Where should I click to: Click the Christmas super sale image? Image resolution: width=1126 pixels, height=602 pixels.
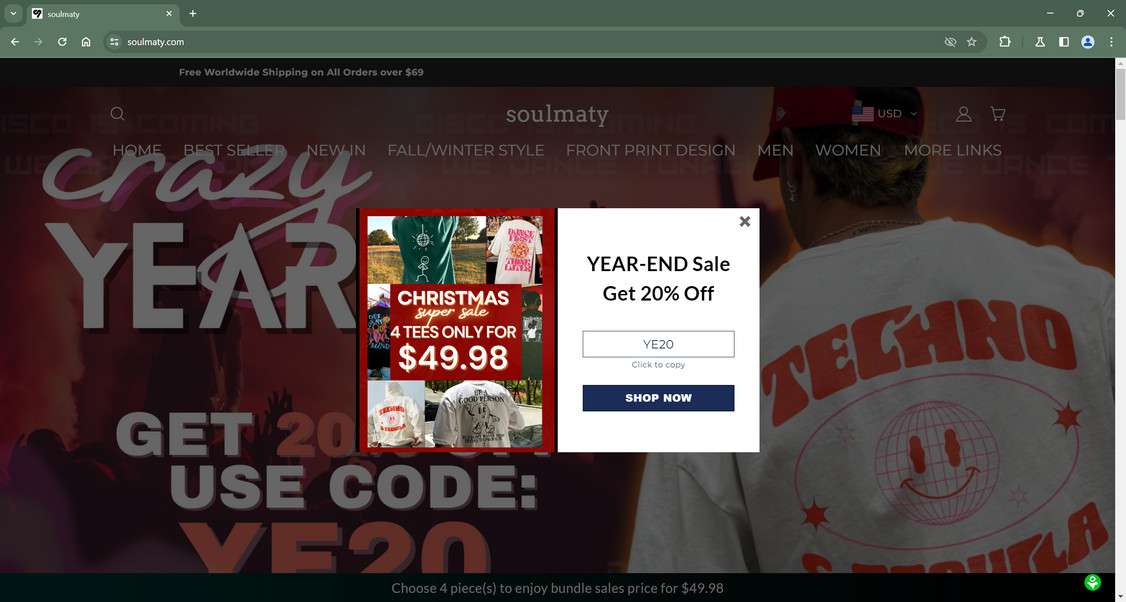(x=456, y=330)
